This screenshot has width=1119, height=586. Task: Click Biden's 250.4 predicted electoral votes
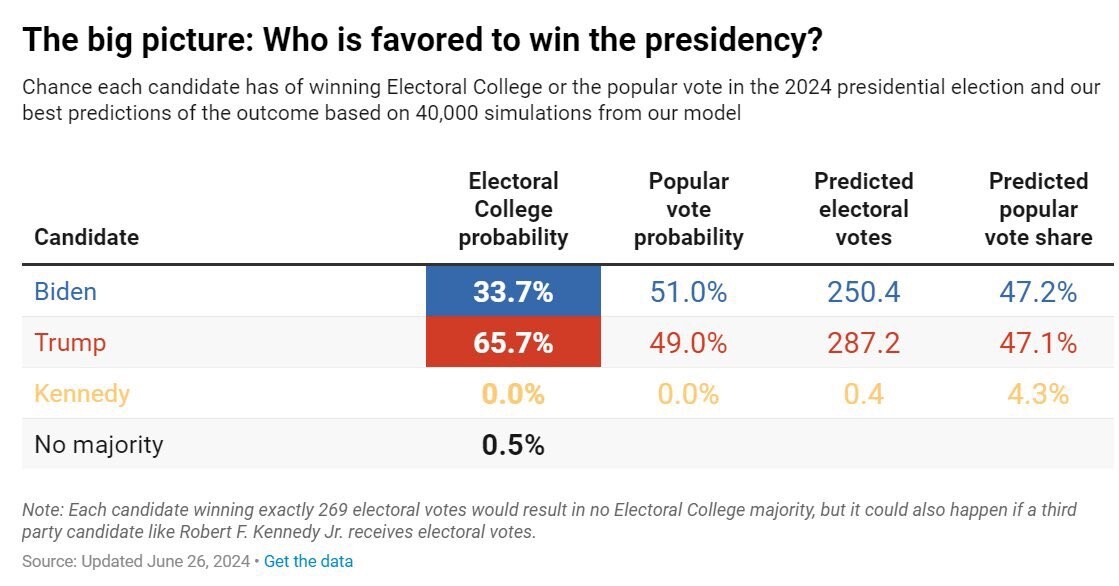tap(864, 292)
